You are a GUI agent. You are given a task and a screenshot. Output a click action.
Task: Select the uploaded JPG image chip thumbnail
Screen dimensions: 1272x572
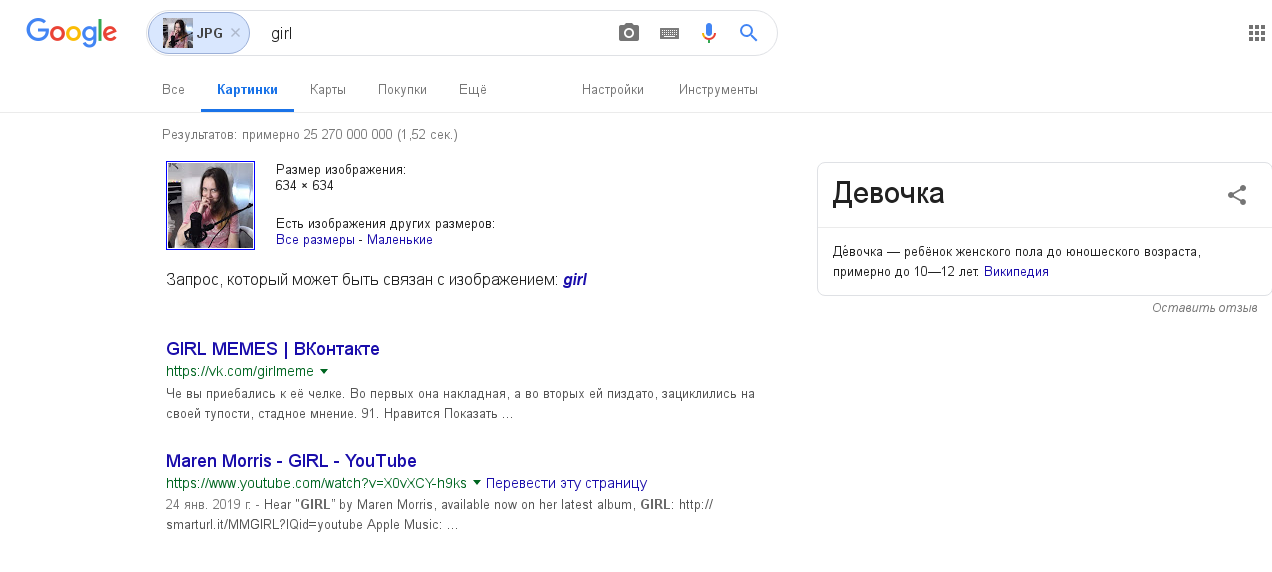point(178,33)
